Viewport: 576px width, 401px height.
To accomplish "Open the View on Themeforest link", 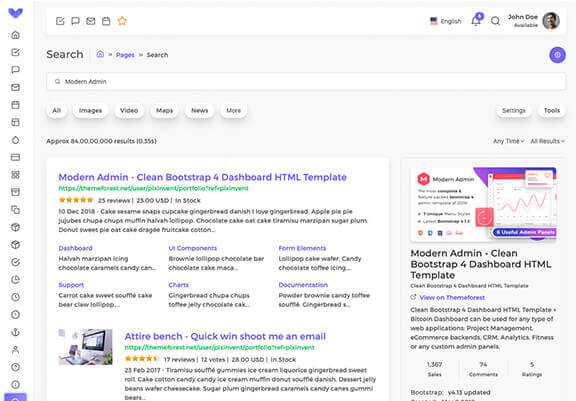I will coord(452,297).
